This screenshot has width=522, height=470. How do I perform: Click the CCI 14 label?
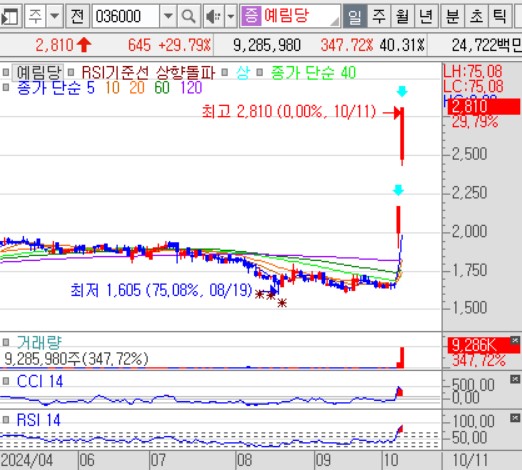click(x=40, y=381)
